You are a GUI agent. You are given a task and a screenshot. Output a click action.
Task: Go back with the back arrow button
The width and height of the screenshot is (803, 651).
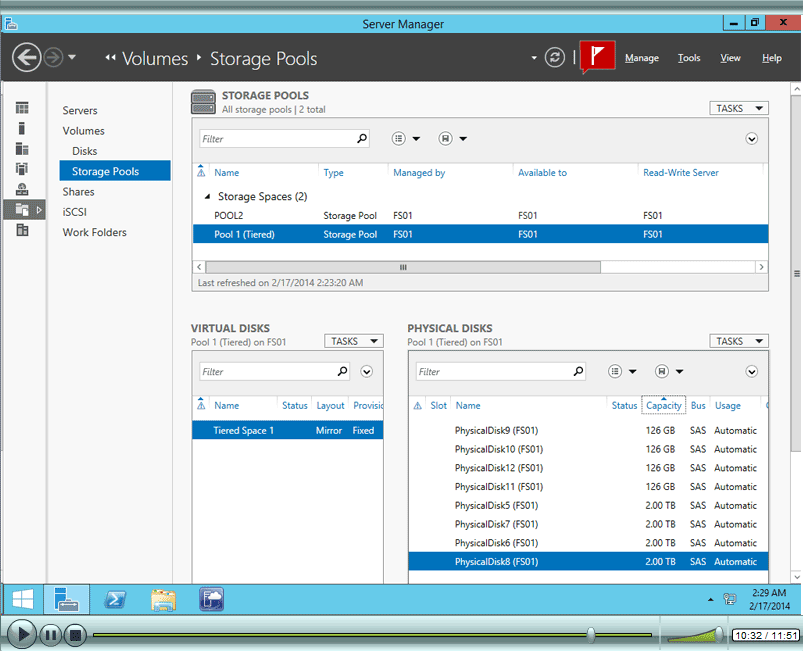pos(26,57)
